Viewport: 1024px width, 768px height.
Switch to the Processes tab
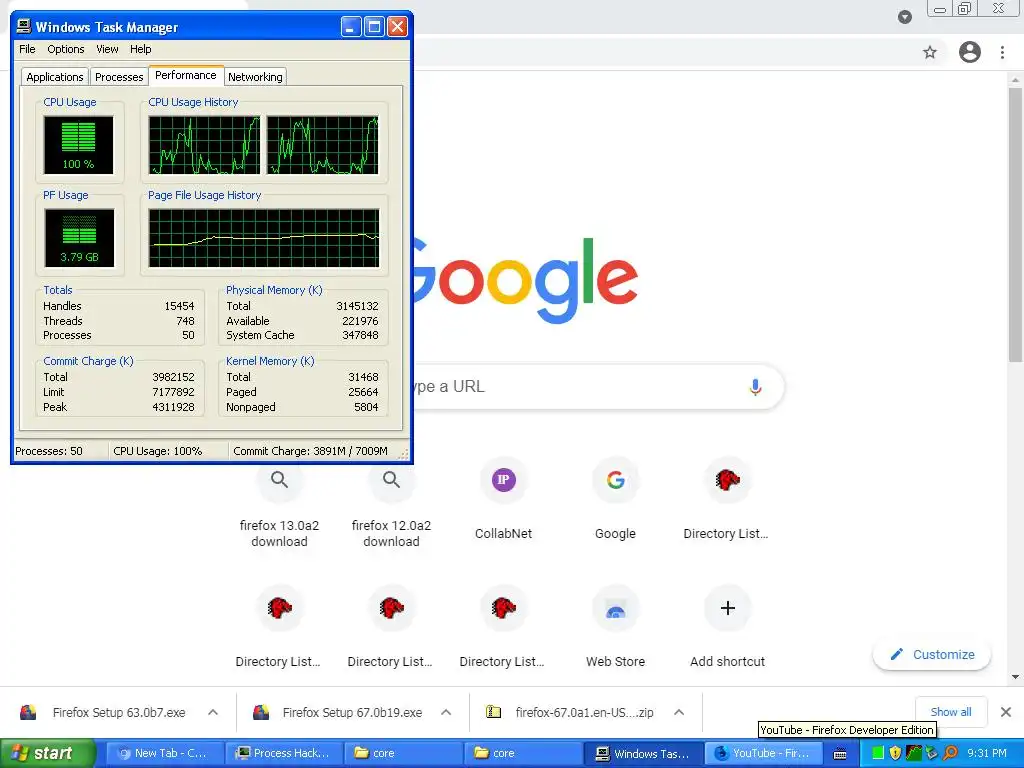pos(119,76)
